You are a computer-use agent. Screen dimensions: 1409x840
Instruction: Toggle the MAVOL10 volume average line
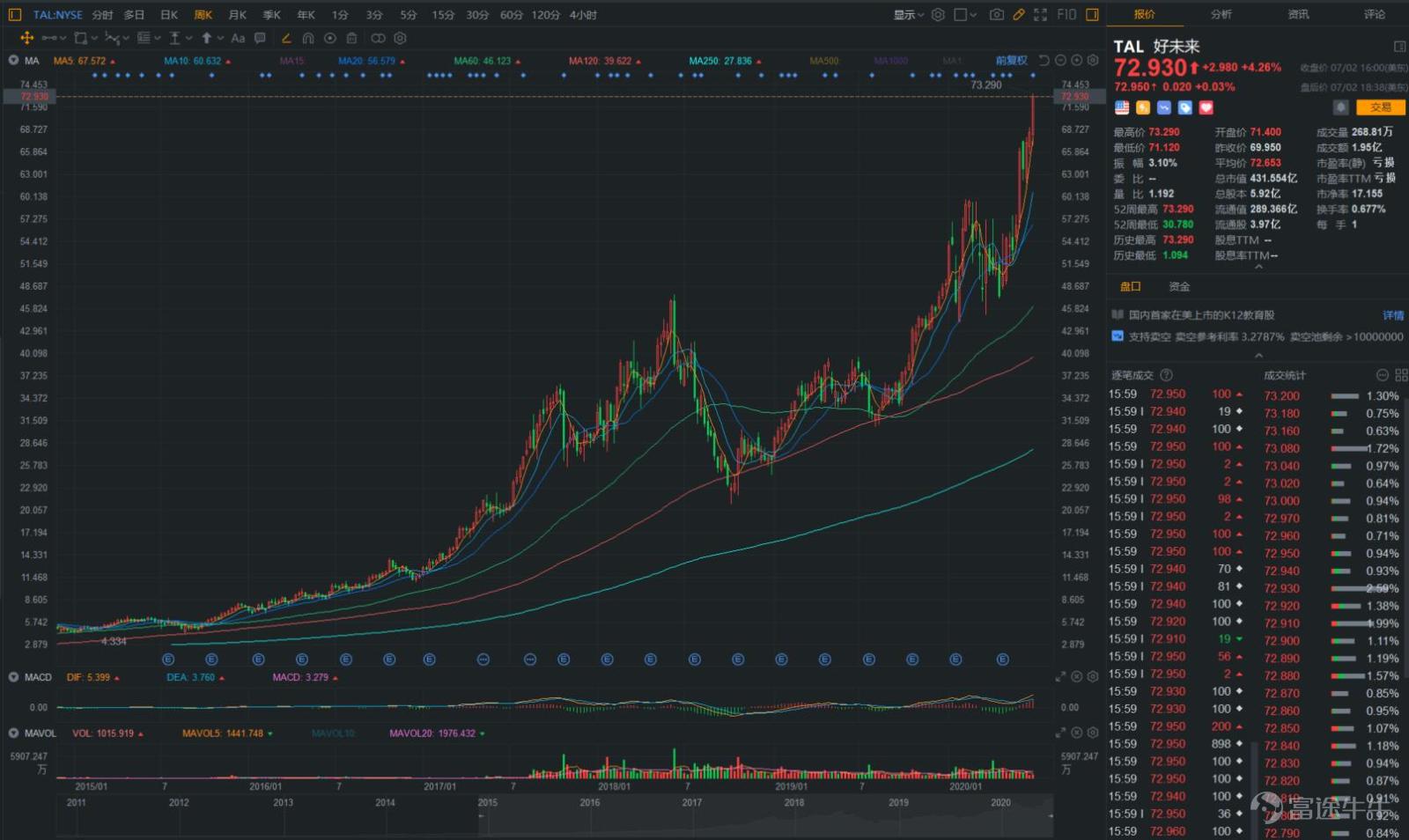(332, 733)
